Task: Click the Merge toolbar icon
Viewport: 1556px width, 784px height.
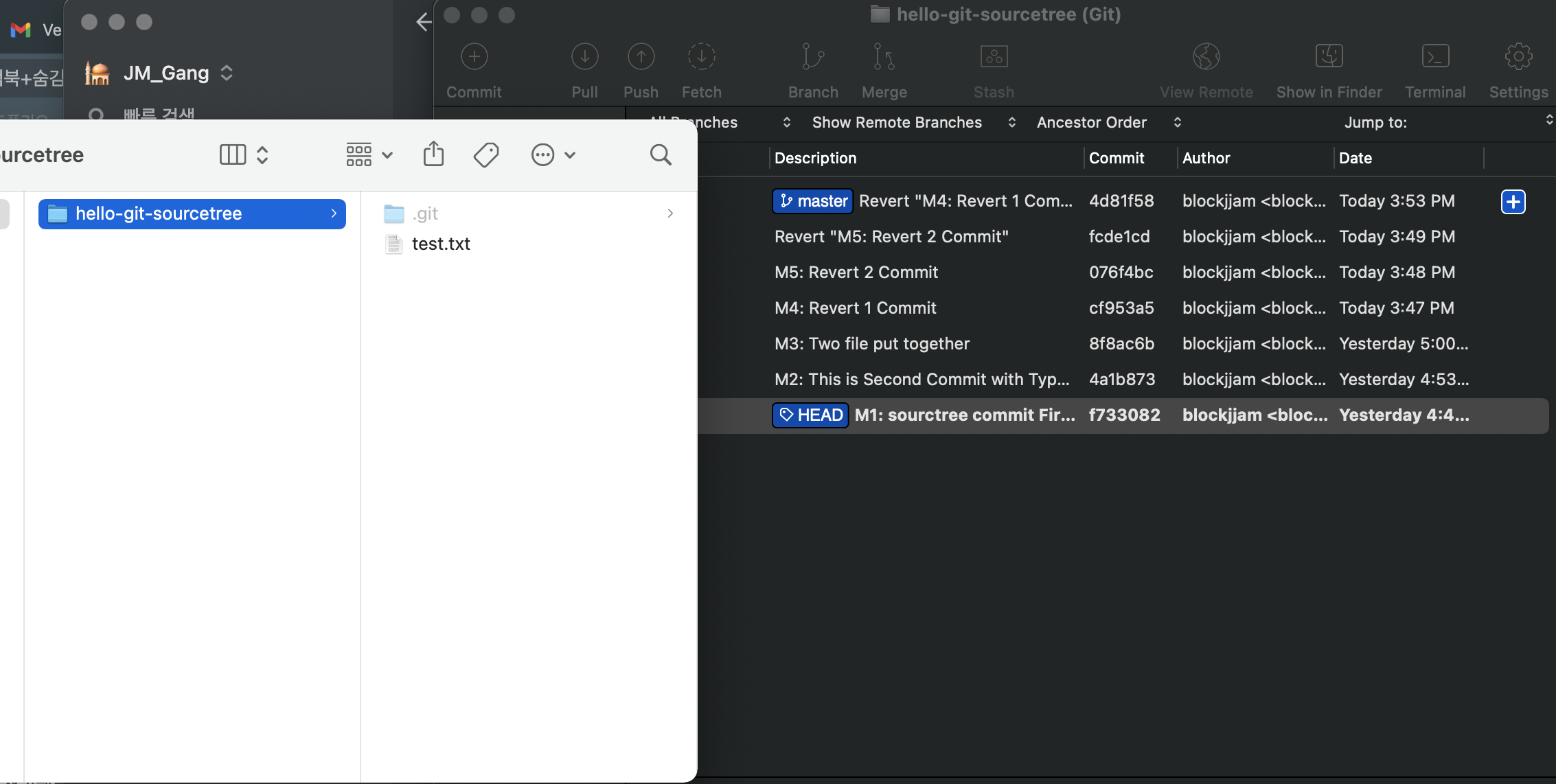Action: (x=884, y=57)
